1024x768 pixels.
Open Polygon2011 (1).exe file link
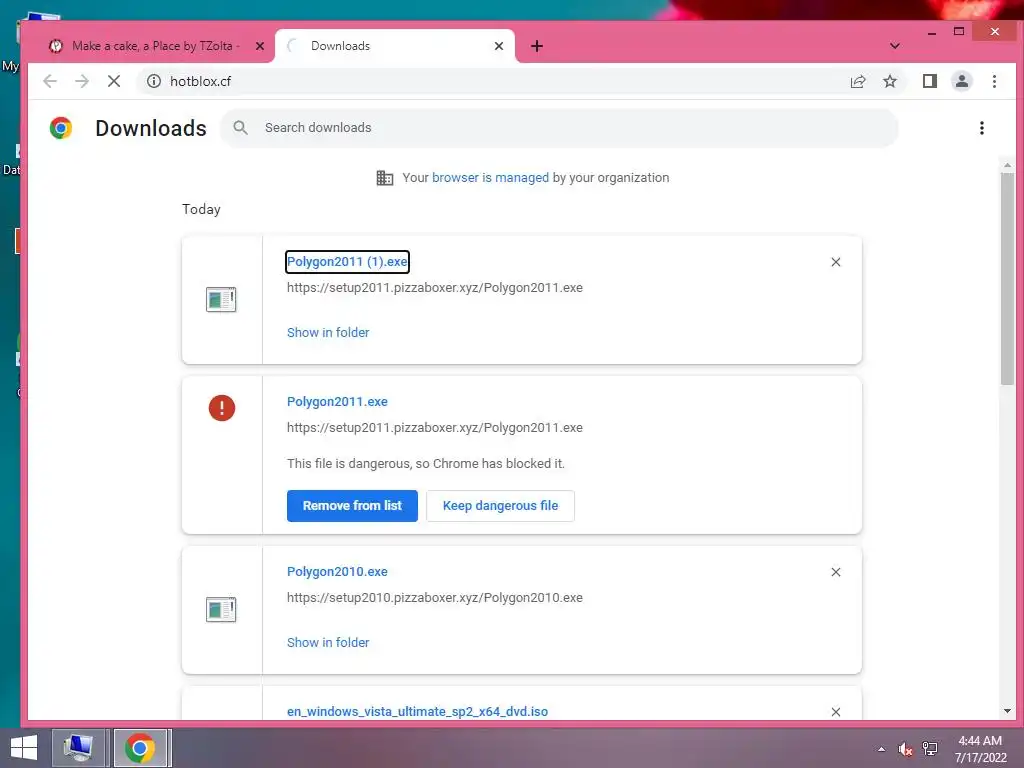[347, 262]
